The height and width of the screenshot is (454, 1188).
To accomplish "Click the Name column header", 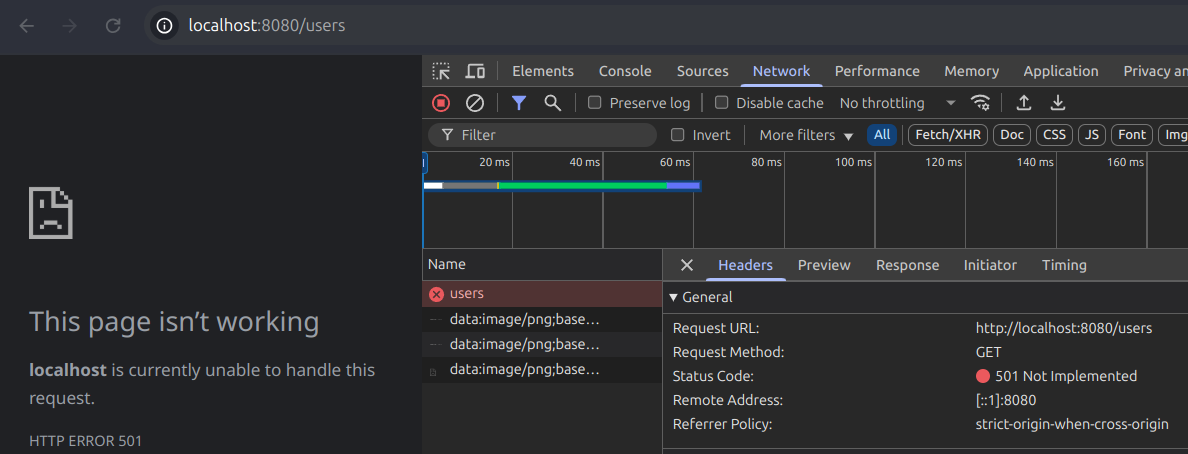I will tap(542, 265).
